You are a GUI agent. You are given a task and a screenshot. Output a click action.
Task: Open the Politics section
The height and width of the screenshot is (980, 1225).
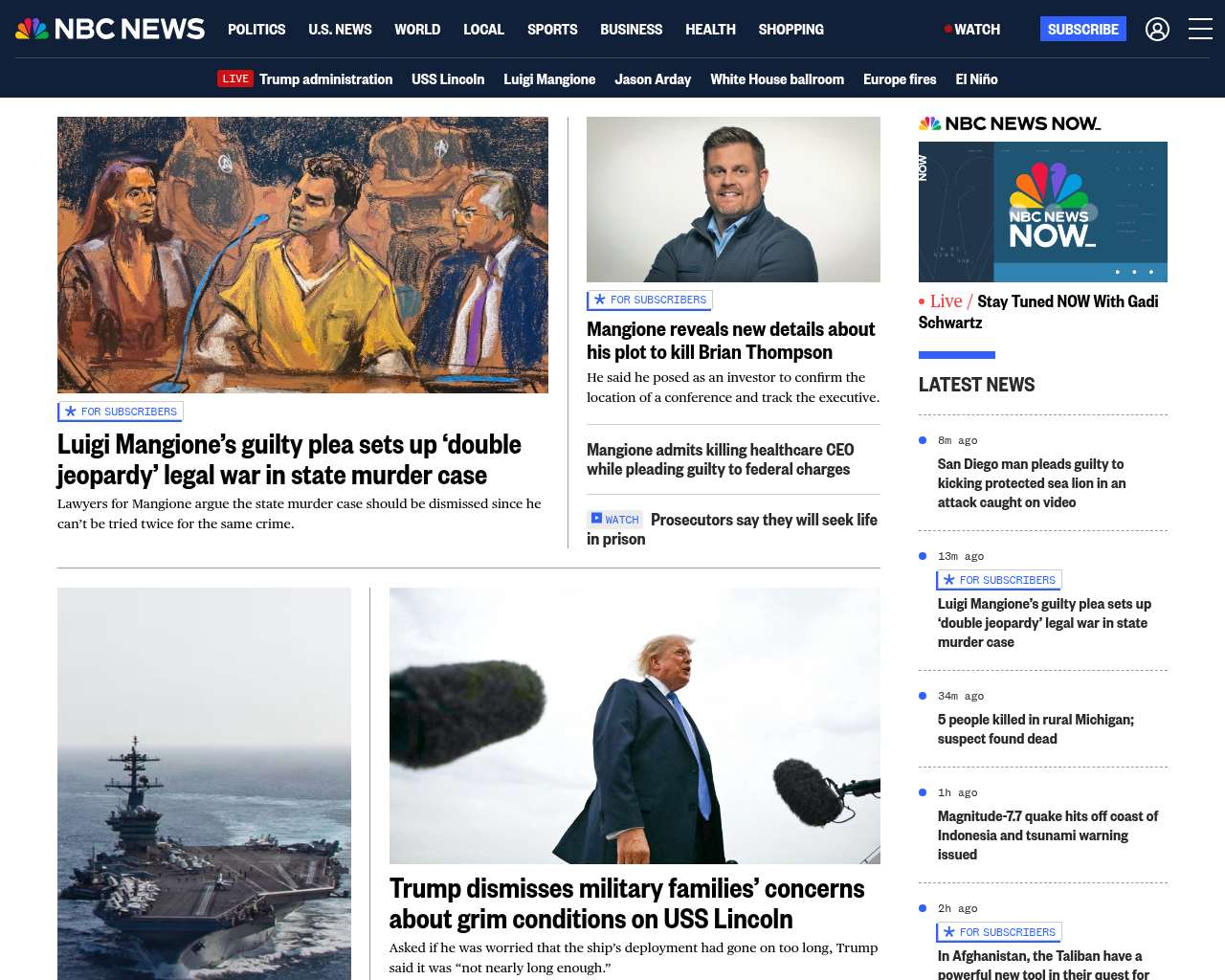click(256, 30)
